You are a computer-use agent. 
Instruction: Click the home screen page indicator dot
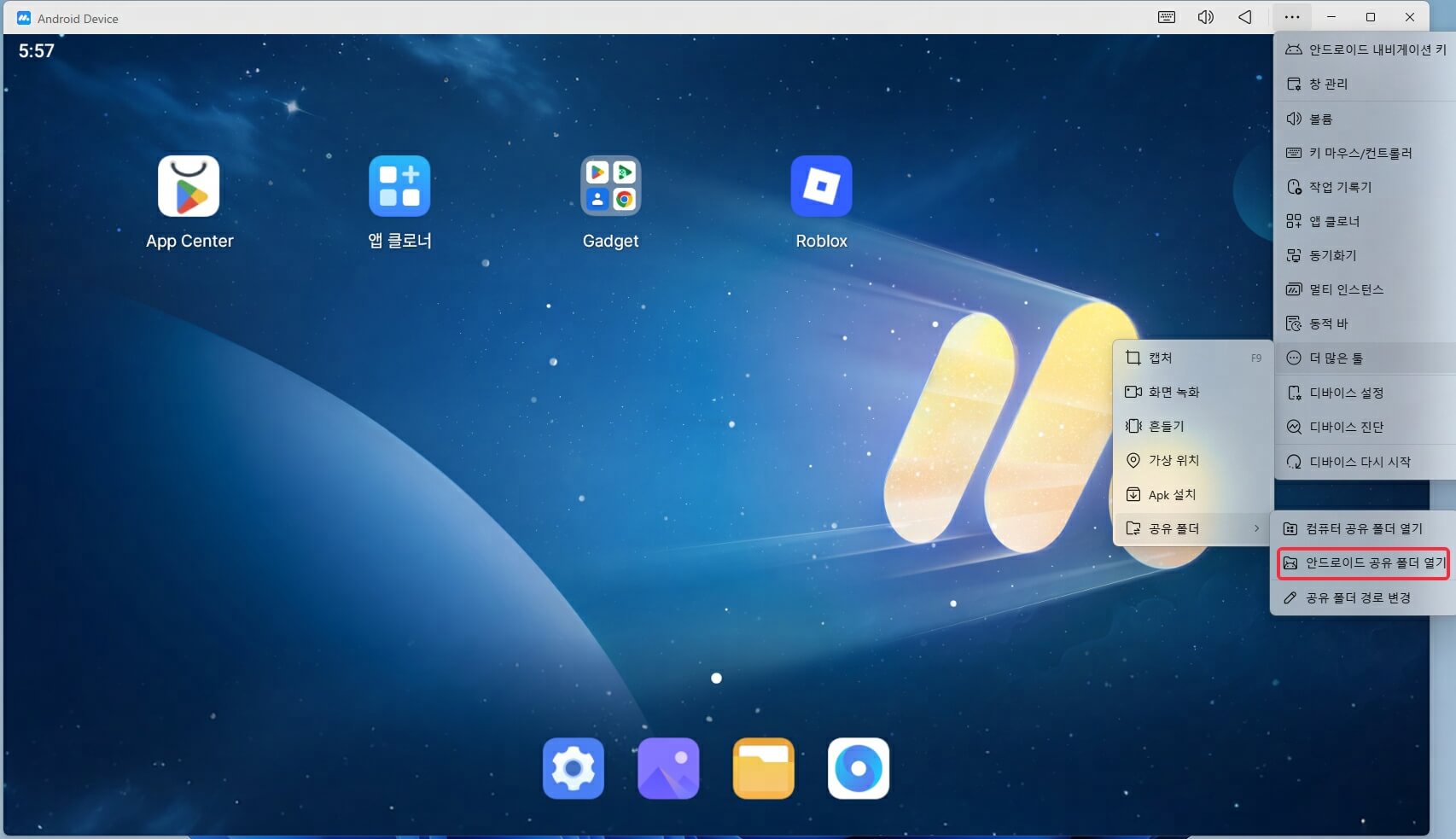tap(716, 678)
